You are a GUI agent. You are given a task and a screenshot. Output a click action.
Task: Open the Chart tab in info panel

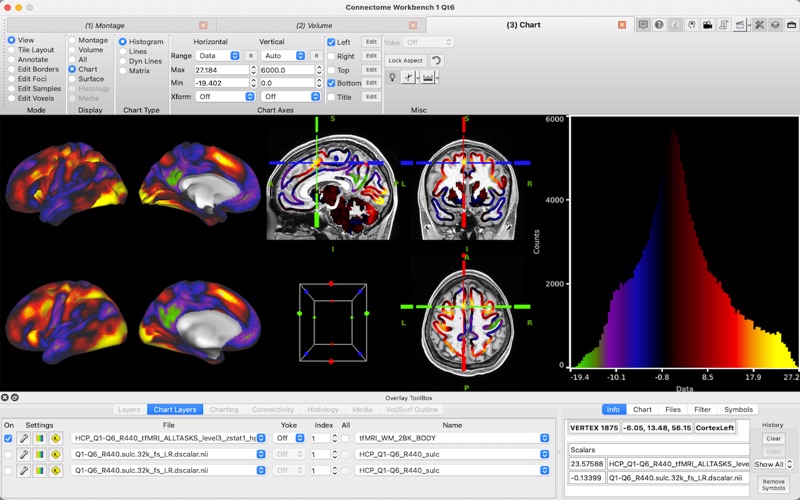[642, 410]
